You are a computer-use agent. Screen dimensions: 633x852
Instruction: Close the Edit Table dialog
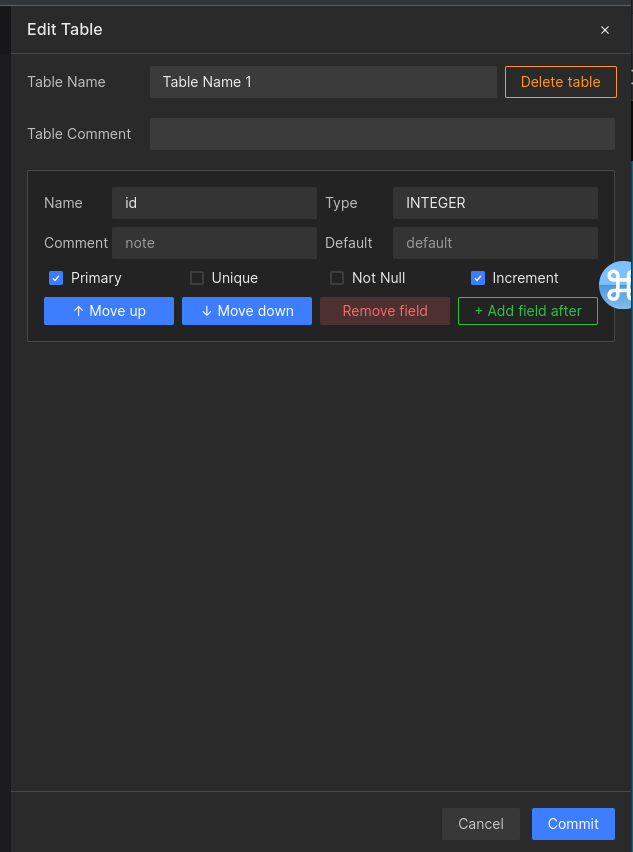604,30
